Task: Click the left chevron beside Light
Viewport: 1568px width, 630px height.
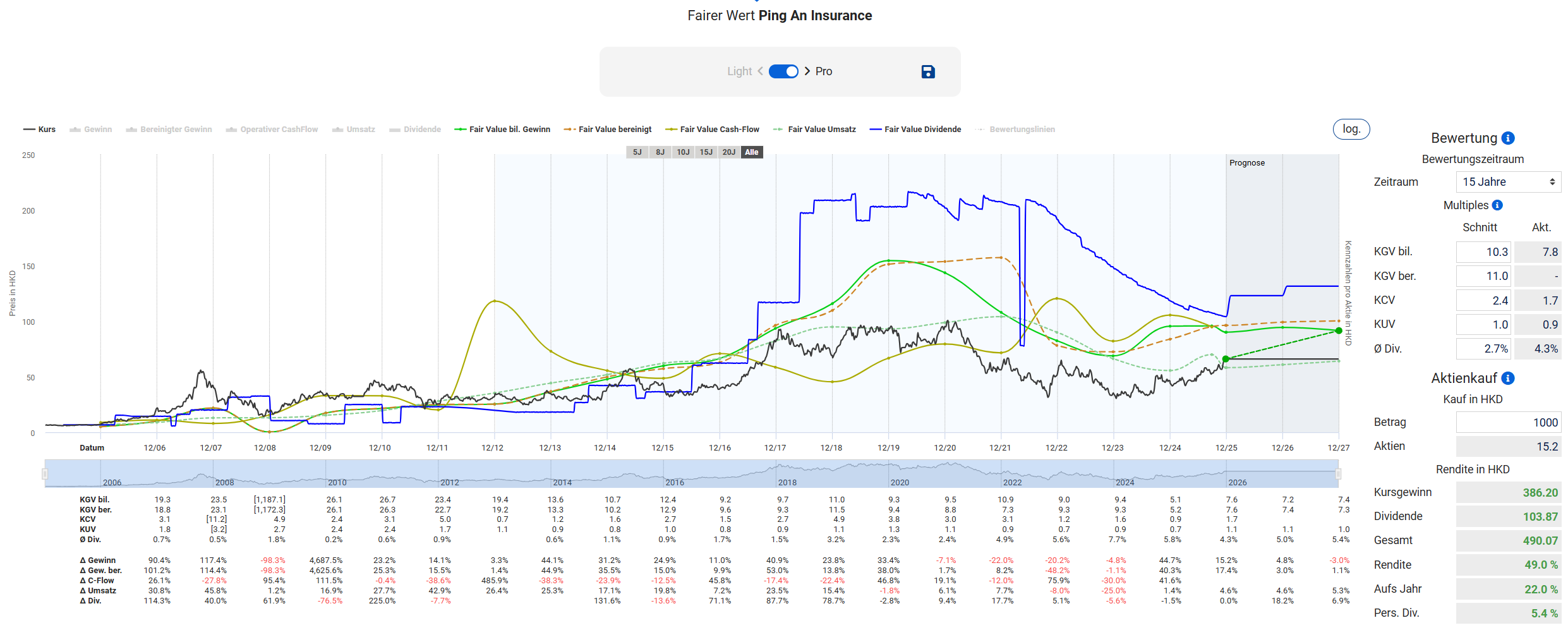Action: click(760, 71)
